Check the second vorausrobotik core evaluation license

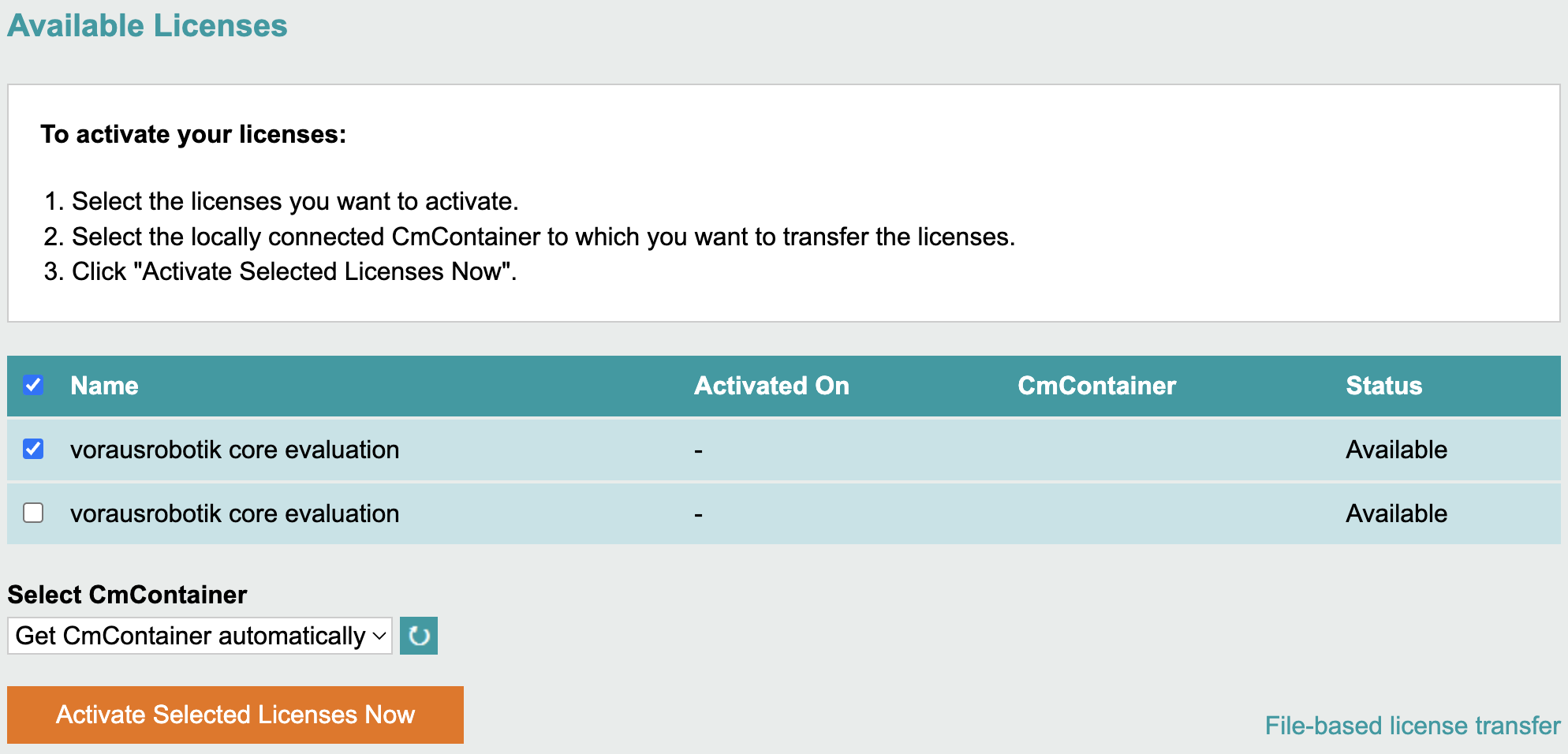(33, 513)
